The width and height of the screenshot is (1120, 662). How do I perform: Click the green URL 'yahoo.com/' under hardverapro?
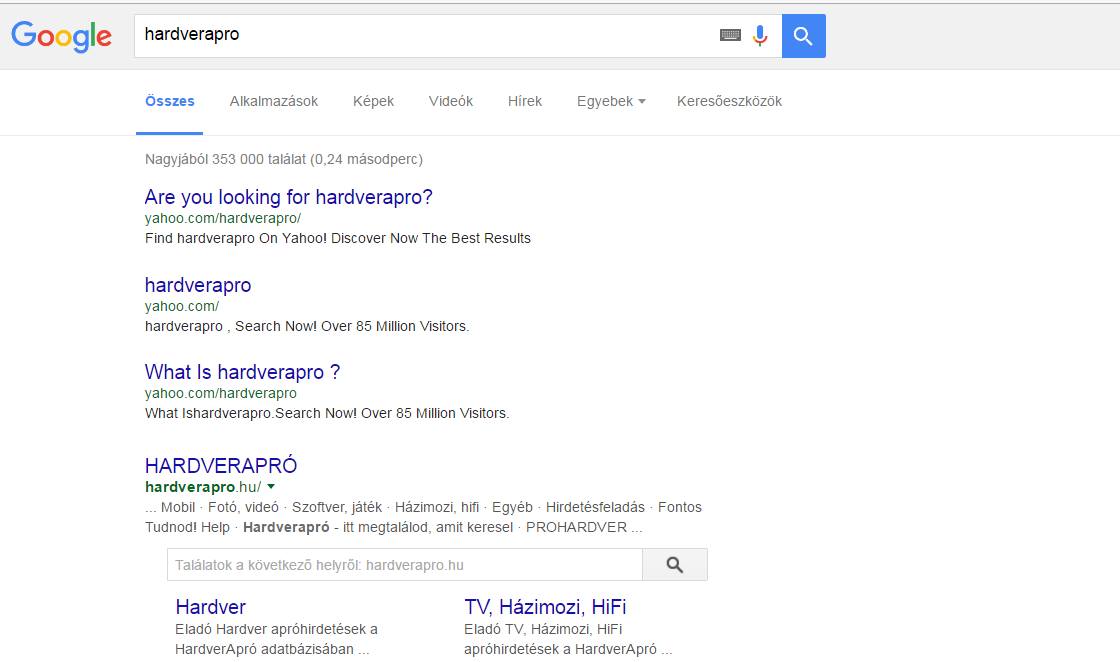182,306
